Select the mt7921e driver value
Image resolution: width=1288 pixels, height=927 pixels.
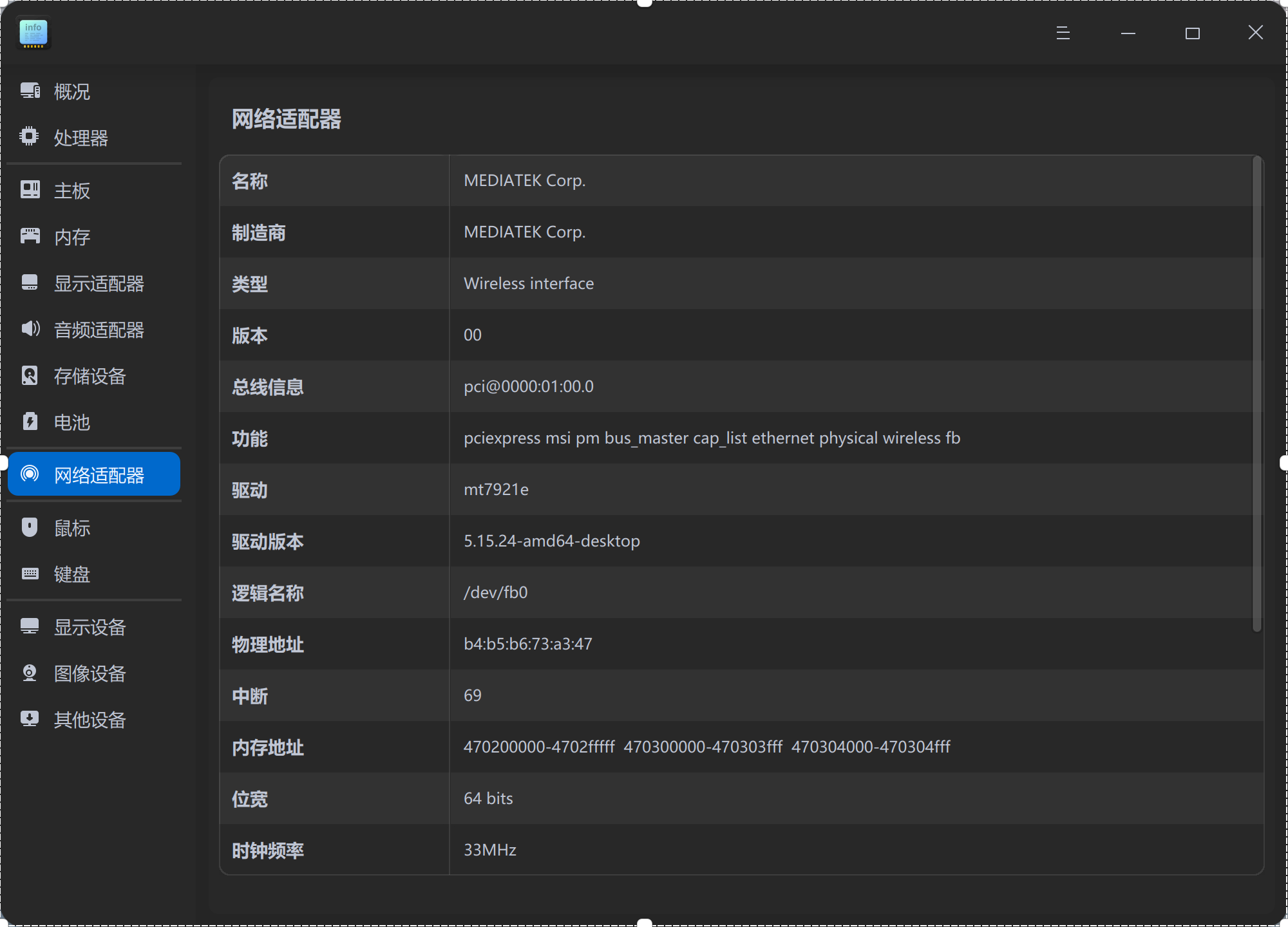click(496, 489)
